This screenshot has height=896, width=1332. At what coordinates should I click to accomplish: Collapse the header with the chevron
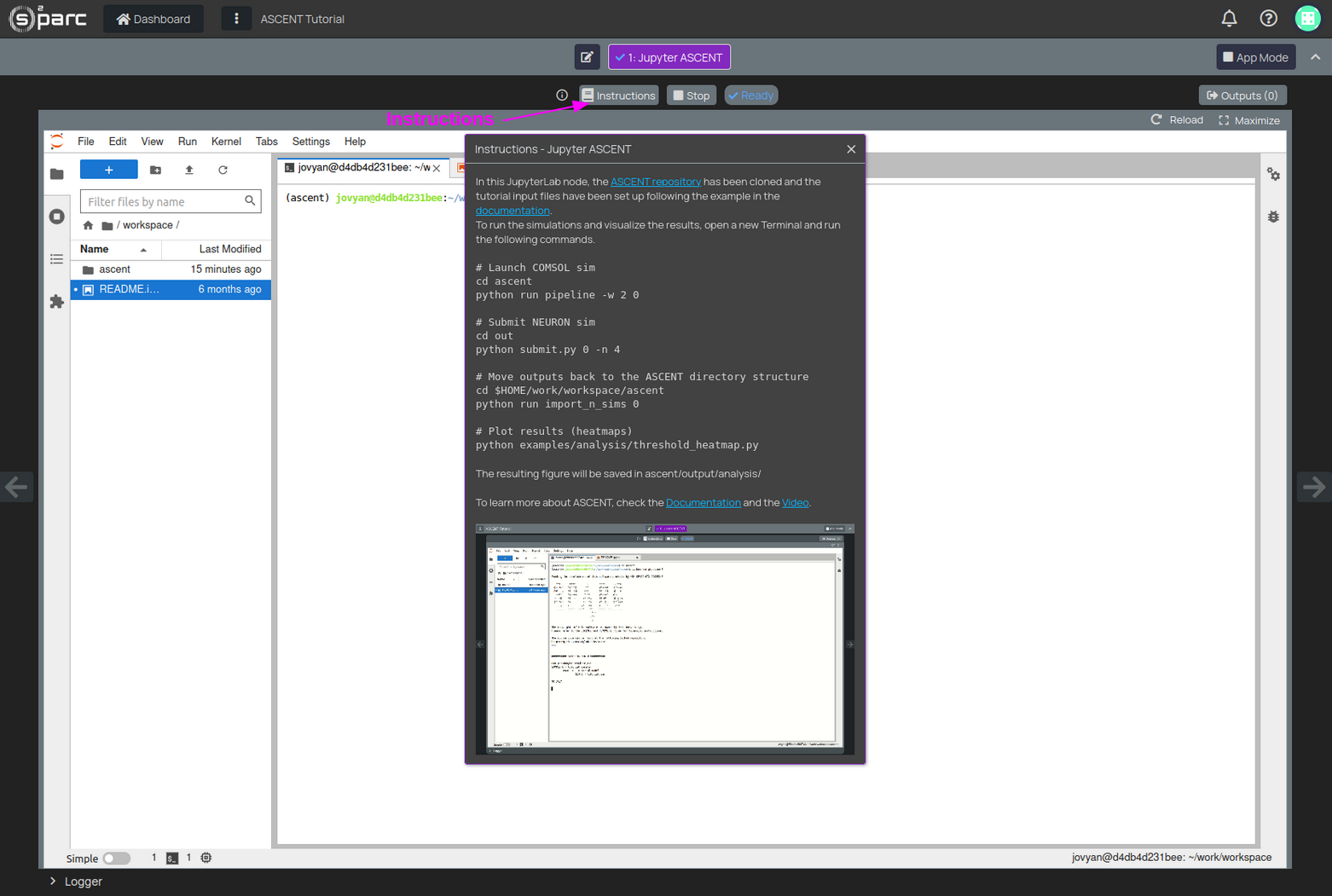click(1316, 57)
